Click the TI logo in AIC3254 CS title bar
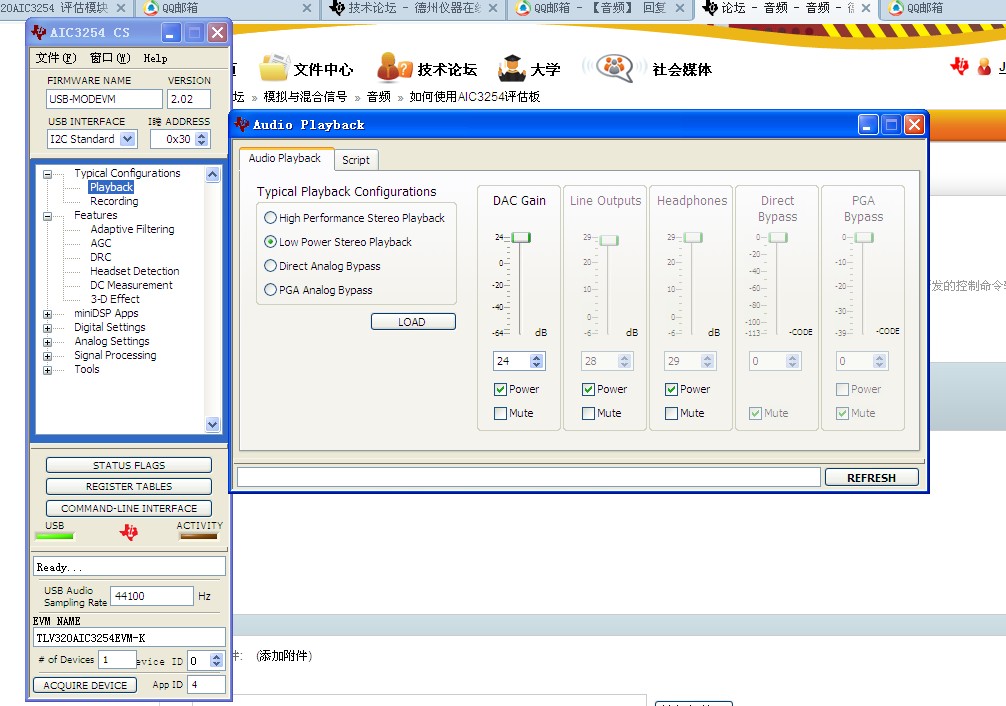This screenshot has width=1006, height=706. 38,32
